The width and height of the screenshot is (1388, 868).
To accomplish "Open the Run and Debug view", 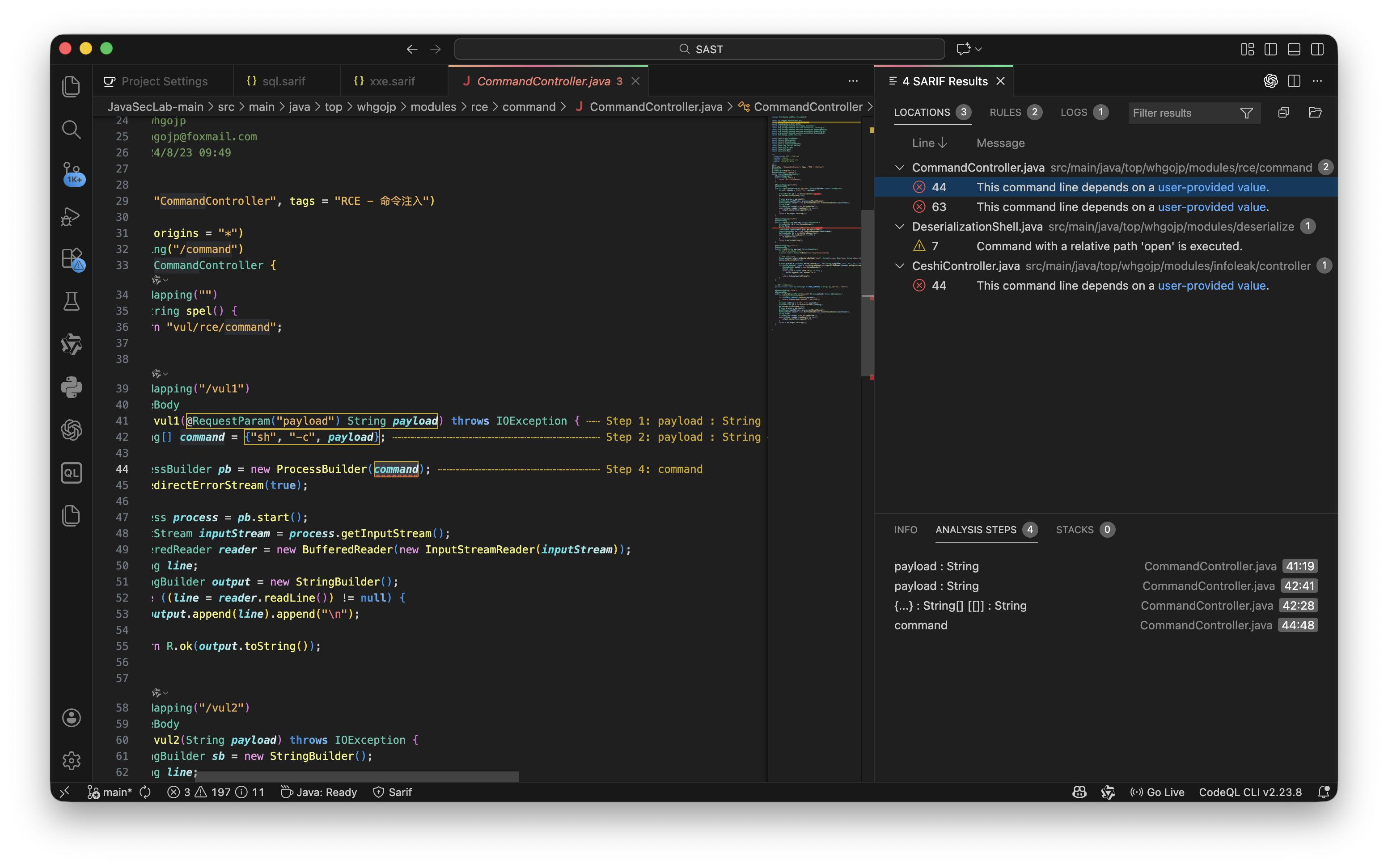I will click(x=71, y=216).
